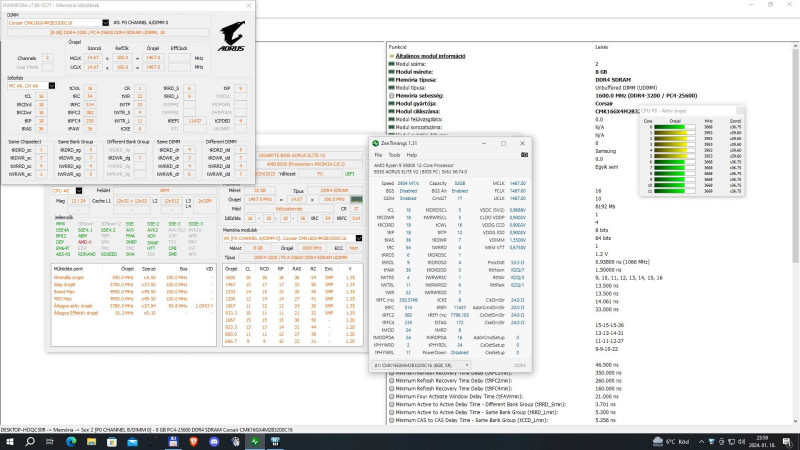Switch to the HWiNFO taskbar icon

tap(275, 442)
